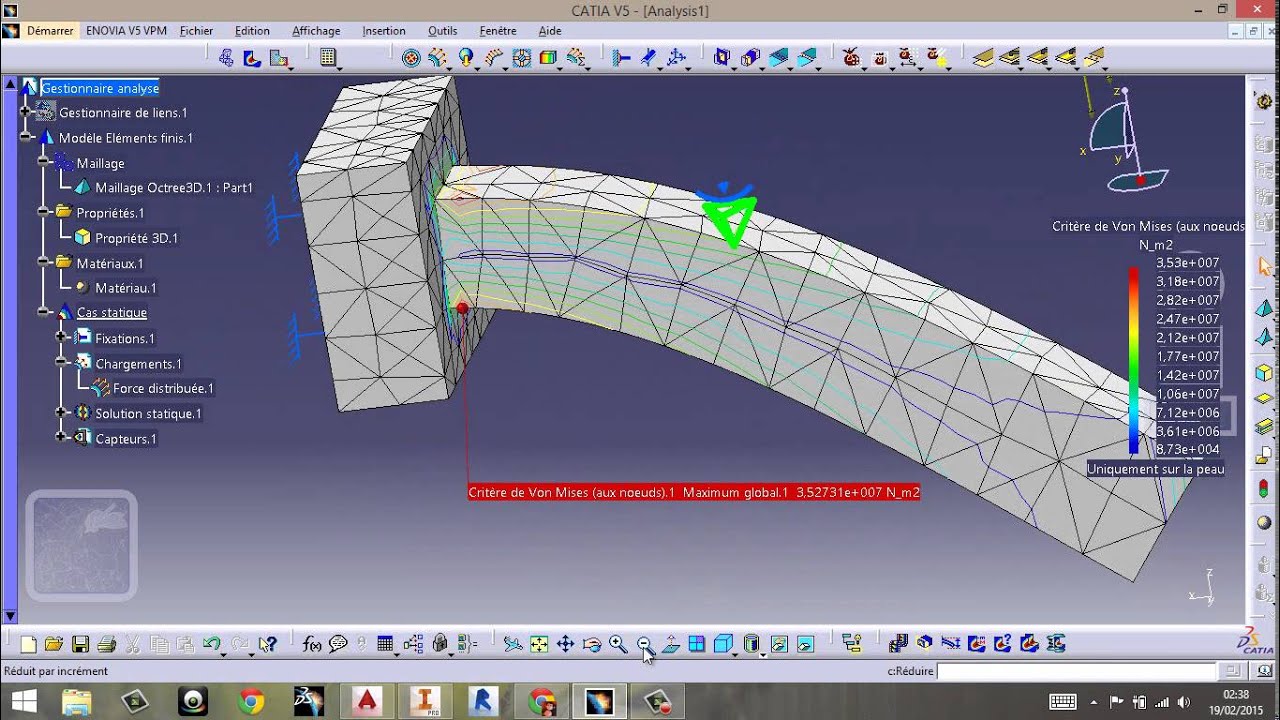The image size is (1280, 720).
Task: Open File Explorer from the taskbar
Action: pos(76,701)
